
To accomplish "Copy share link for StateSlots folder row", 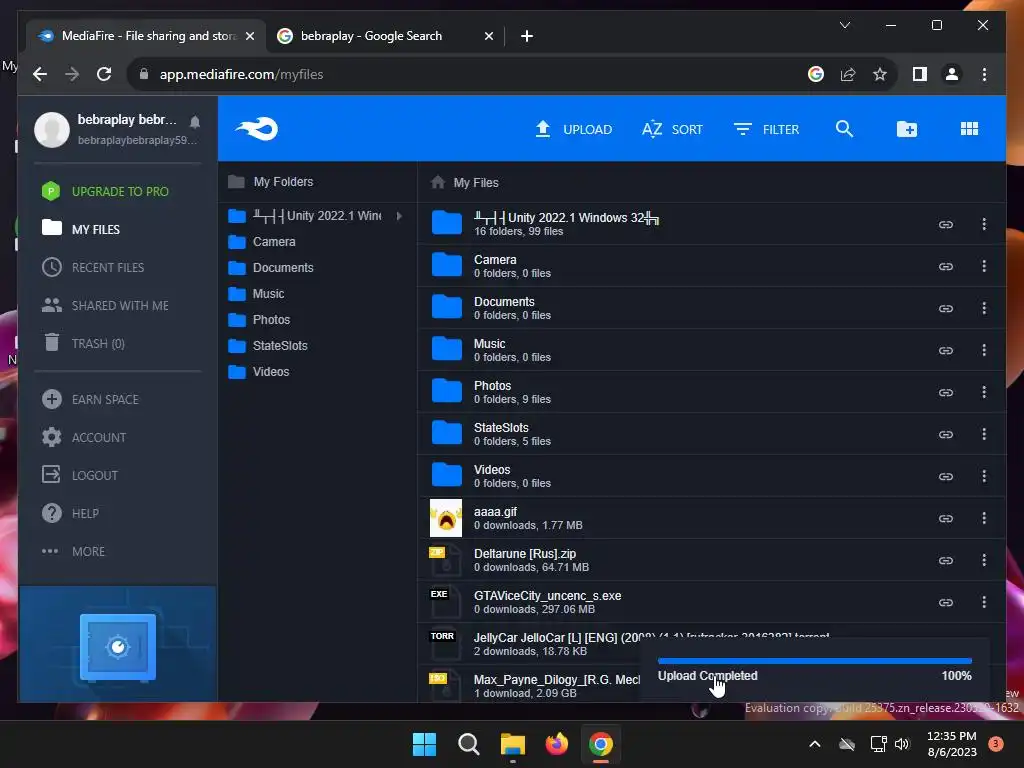I will pos(946,434).
